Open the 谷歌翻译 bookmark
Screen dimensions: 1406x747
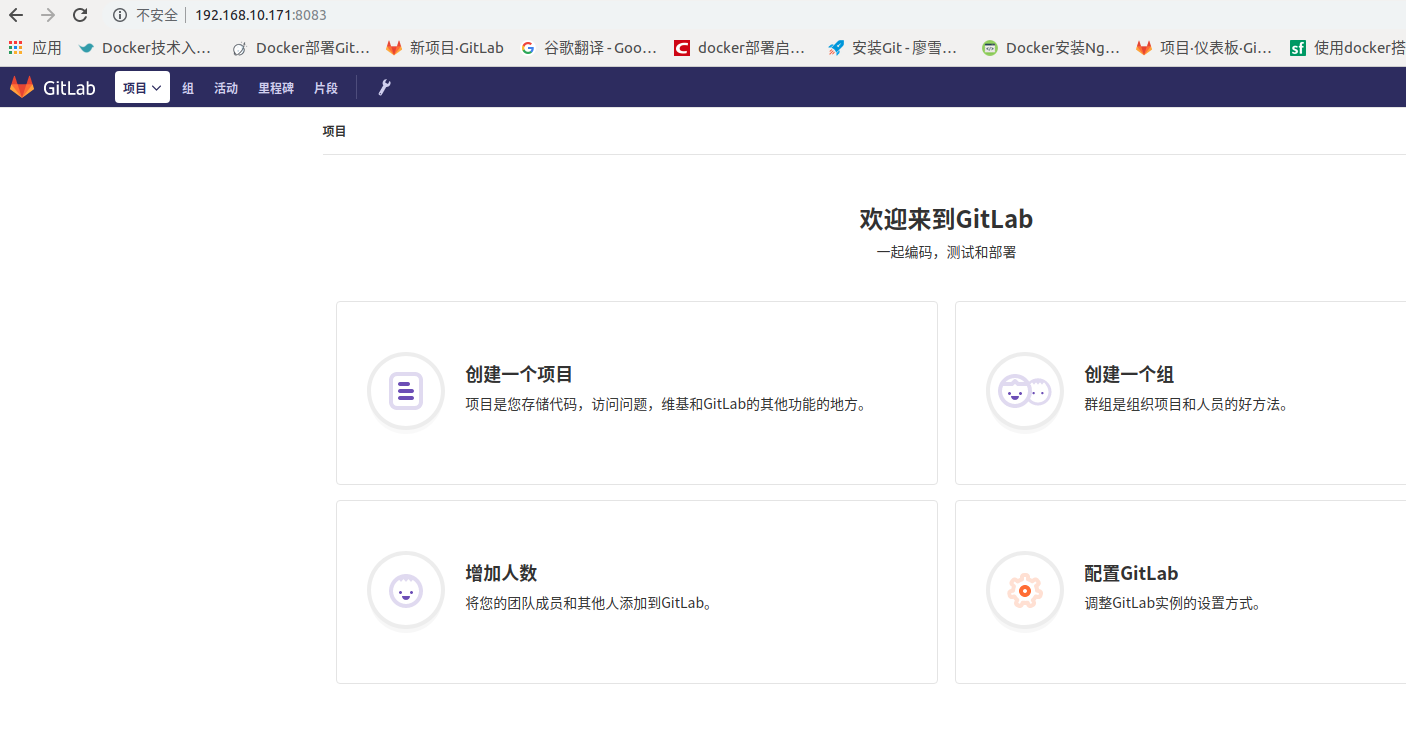point(589,47)
